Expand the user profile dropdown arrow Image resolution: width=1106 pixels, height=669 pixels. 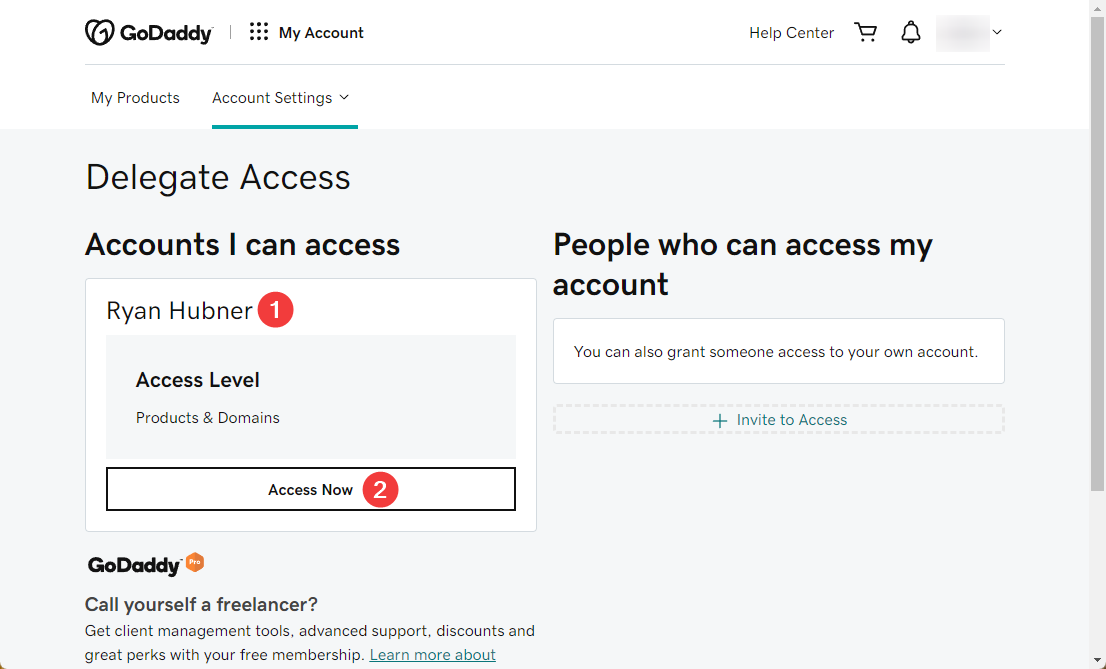point(997,32)
